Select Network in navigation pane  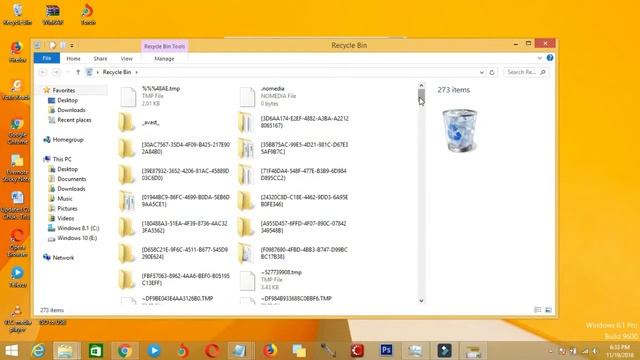tap(63, 258)
